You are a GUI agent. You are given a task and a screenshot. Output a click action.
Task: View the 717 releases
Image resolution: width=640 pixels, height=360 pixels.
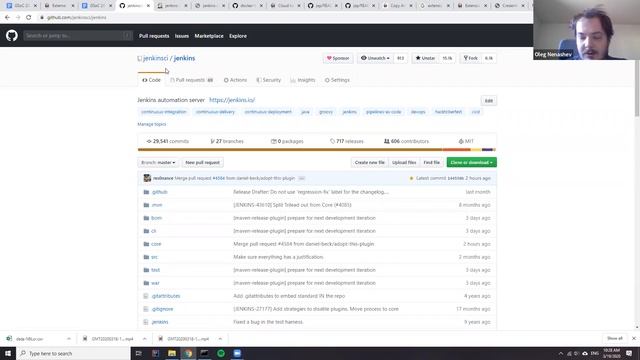pos(347,141)
